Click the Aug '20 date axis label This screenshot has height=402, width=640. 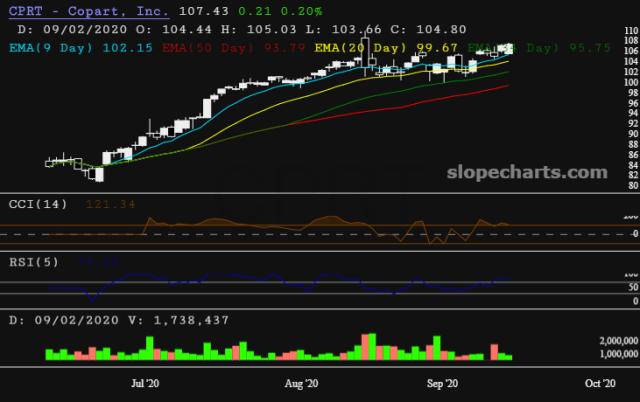point(301,382)
